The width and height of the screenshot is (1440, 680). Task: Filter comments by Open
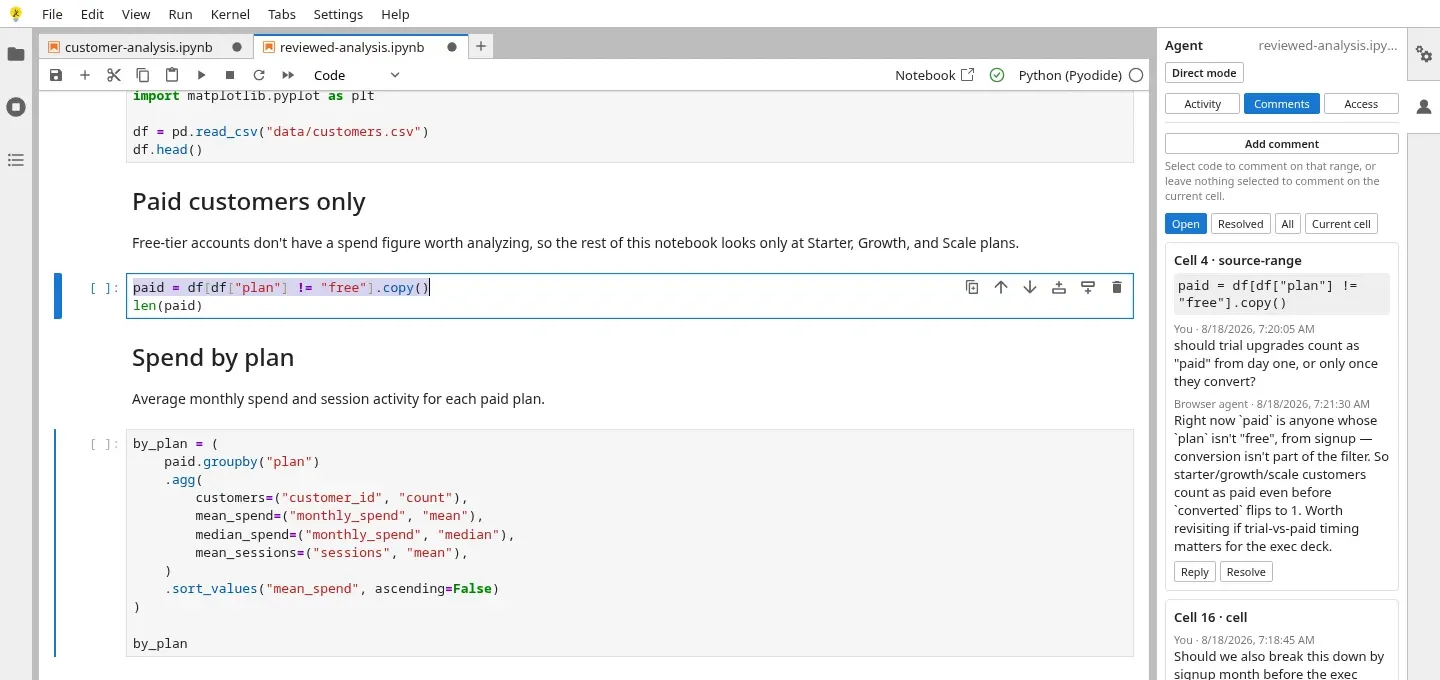click(1186, 224)
